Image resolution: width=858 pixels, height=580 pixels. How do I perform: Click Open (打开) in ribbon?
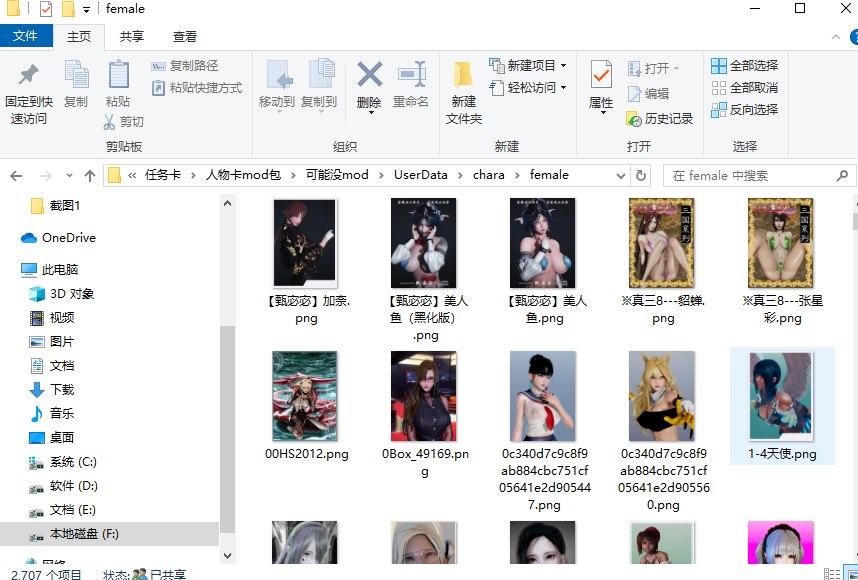653,68
